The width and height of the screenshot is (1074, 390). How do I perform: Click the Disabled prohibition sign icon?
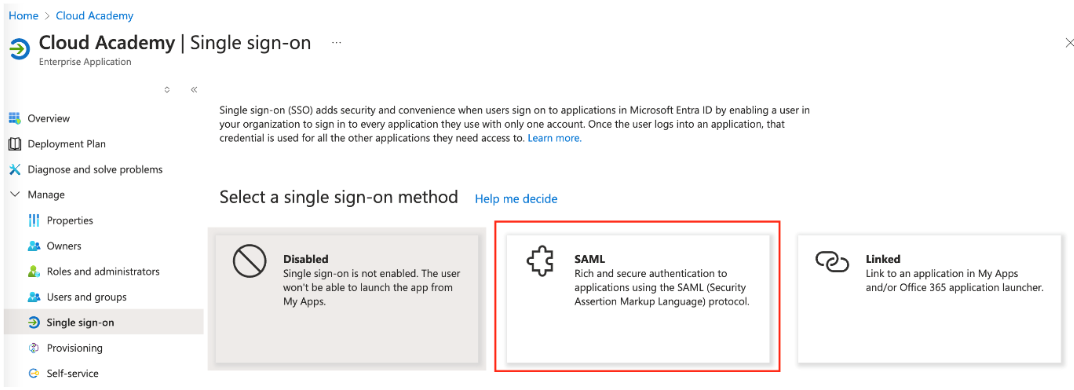[249, 262]
